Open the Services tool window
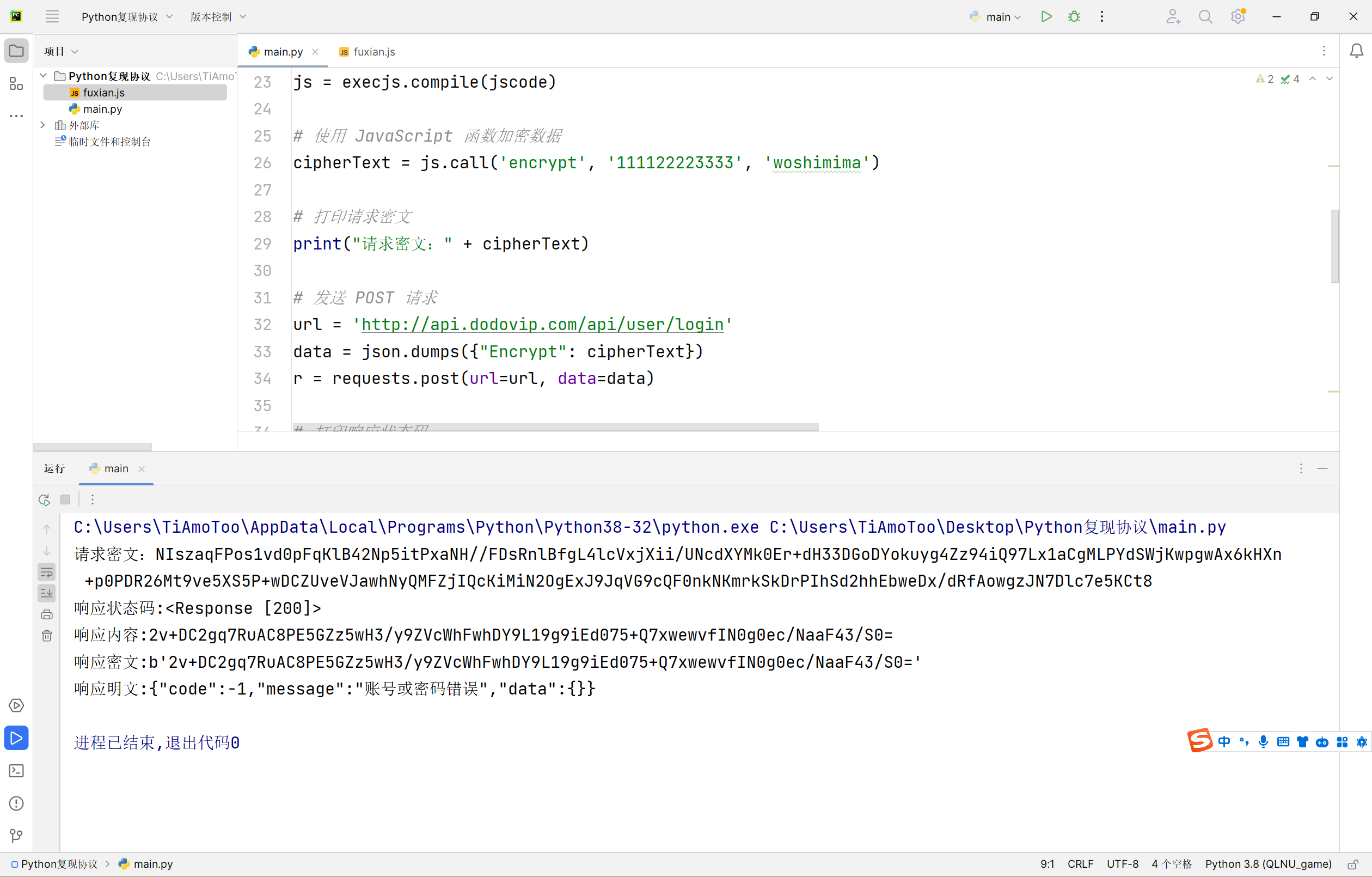Viewport: 1372px width, 877px height. (16, 705)
